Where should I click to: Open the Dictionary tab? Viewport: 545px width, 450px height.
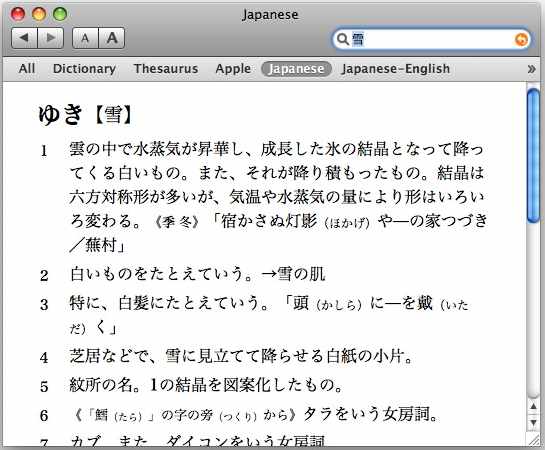[84, 68]
